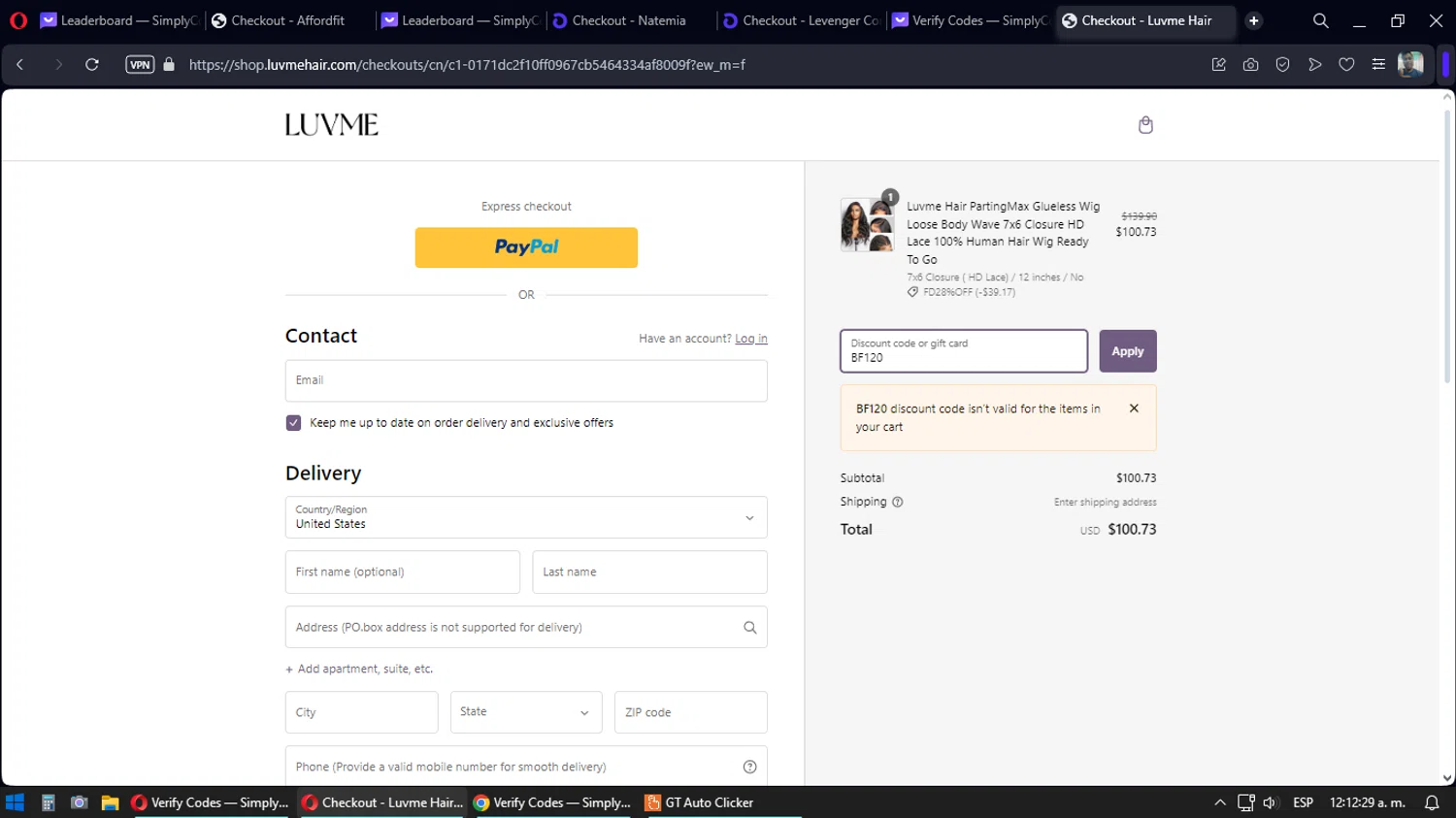
Task: Expand the Country/Region dropdown
Action: pyautogui.click(x=526, y=517)
